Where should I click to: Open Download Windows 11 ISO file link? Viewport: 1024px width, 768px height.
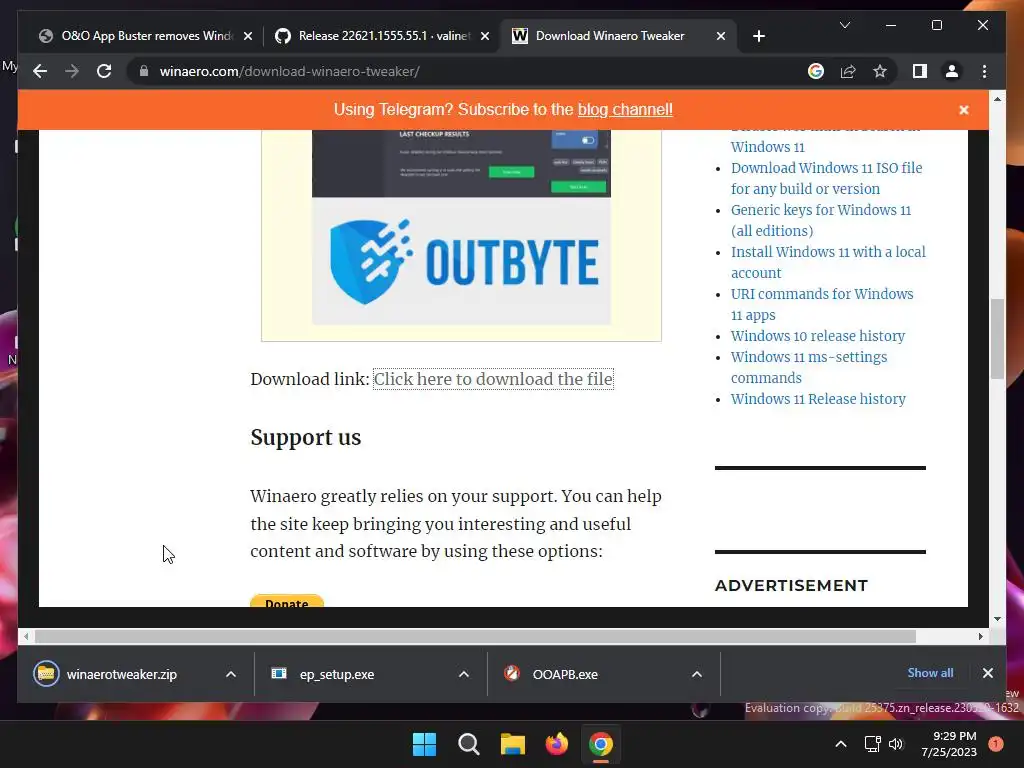coord(826,178)
